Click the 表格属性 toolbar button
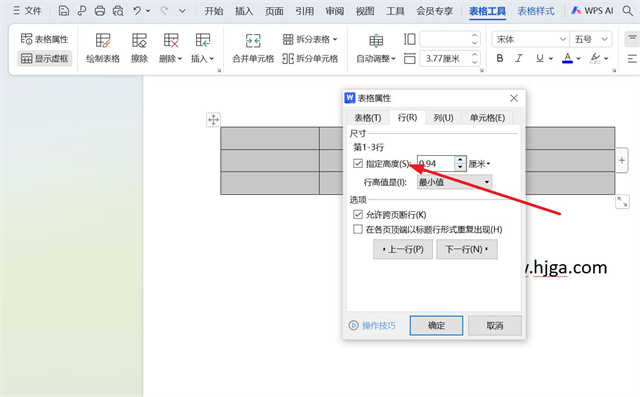Screen dimensions: 640x397 coord(44,39)
